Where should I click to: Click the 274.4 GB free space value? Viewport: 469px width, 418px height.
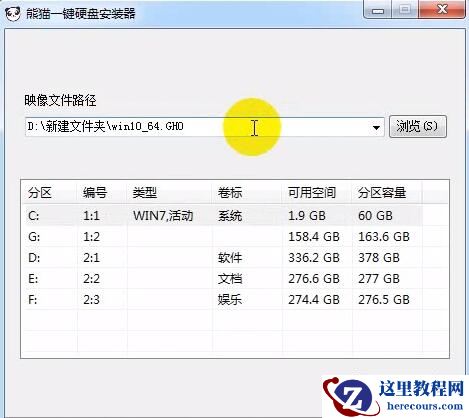click(314, 300)
